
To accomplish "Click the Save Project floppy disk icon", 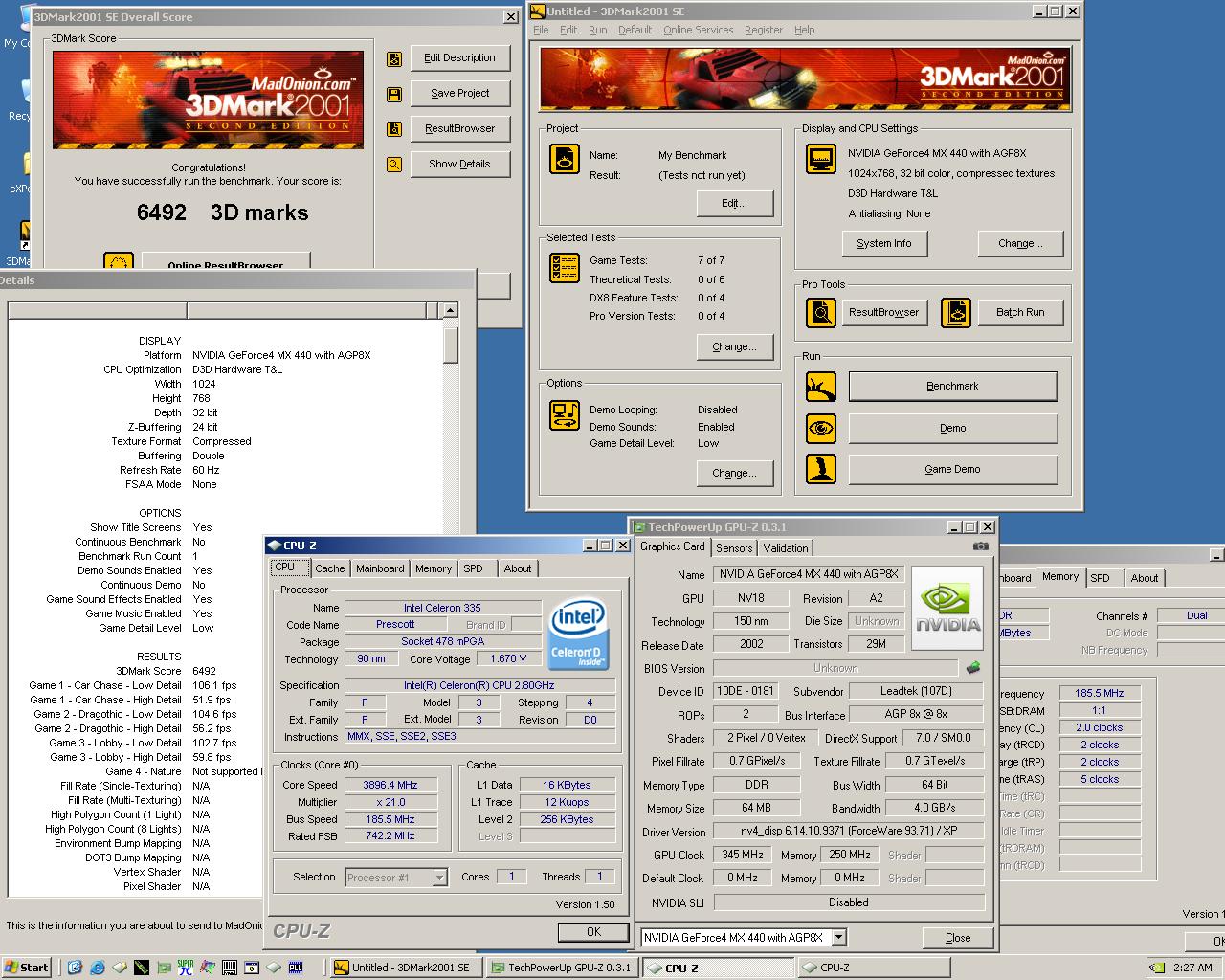I will click(394, 94).
